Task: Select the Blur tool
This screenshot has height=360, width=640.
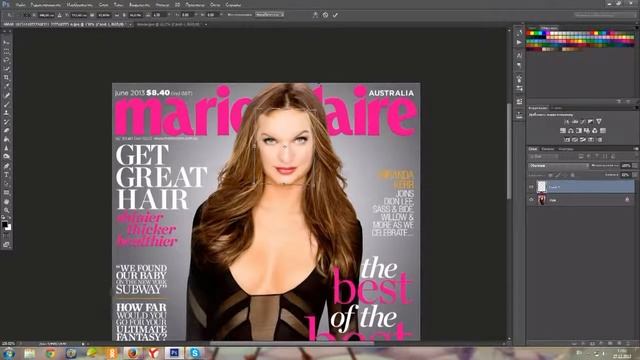Action: [6, 148]
